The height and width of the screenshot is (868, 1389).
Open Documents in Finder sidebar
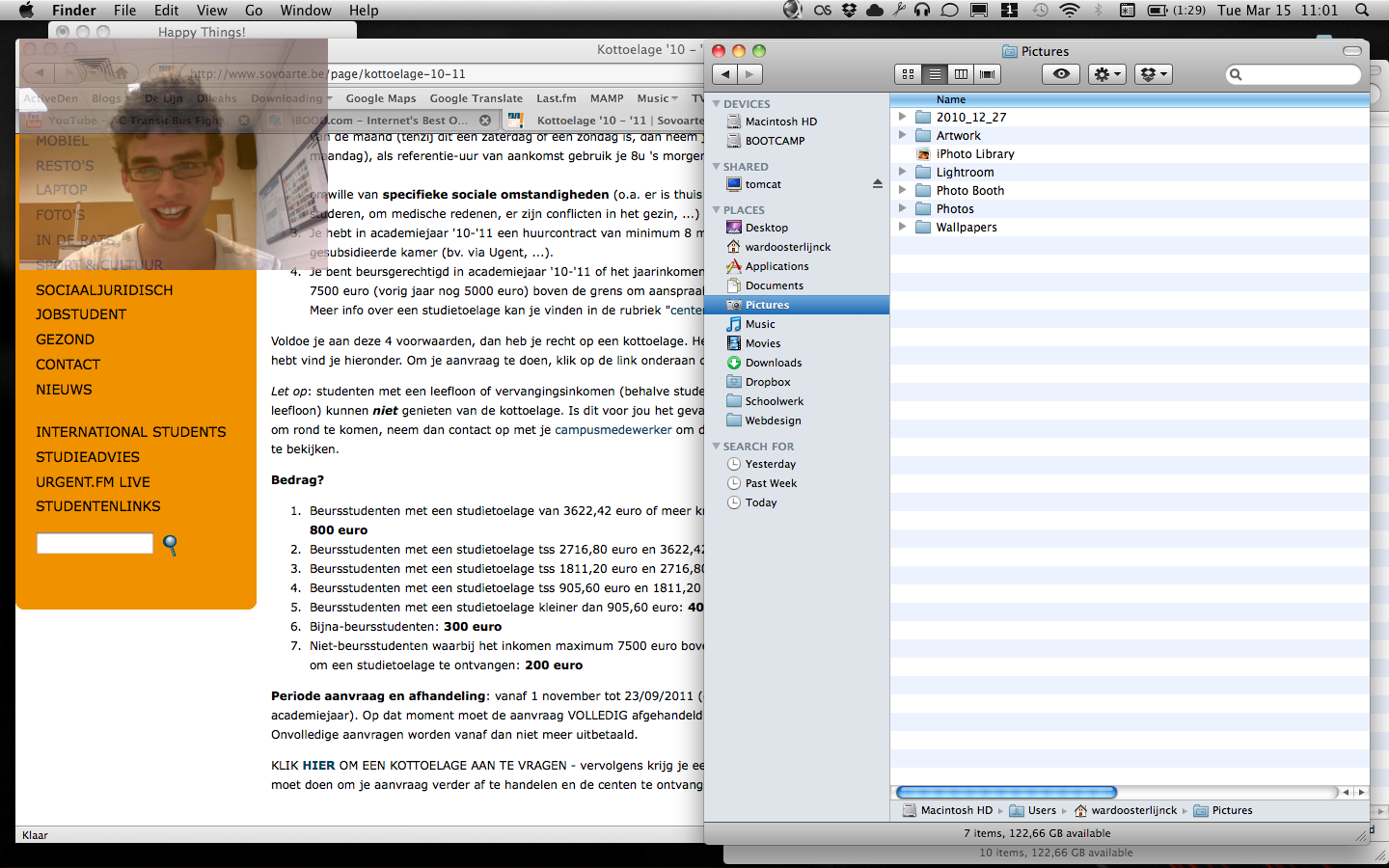tap(774, 285)
